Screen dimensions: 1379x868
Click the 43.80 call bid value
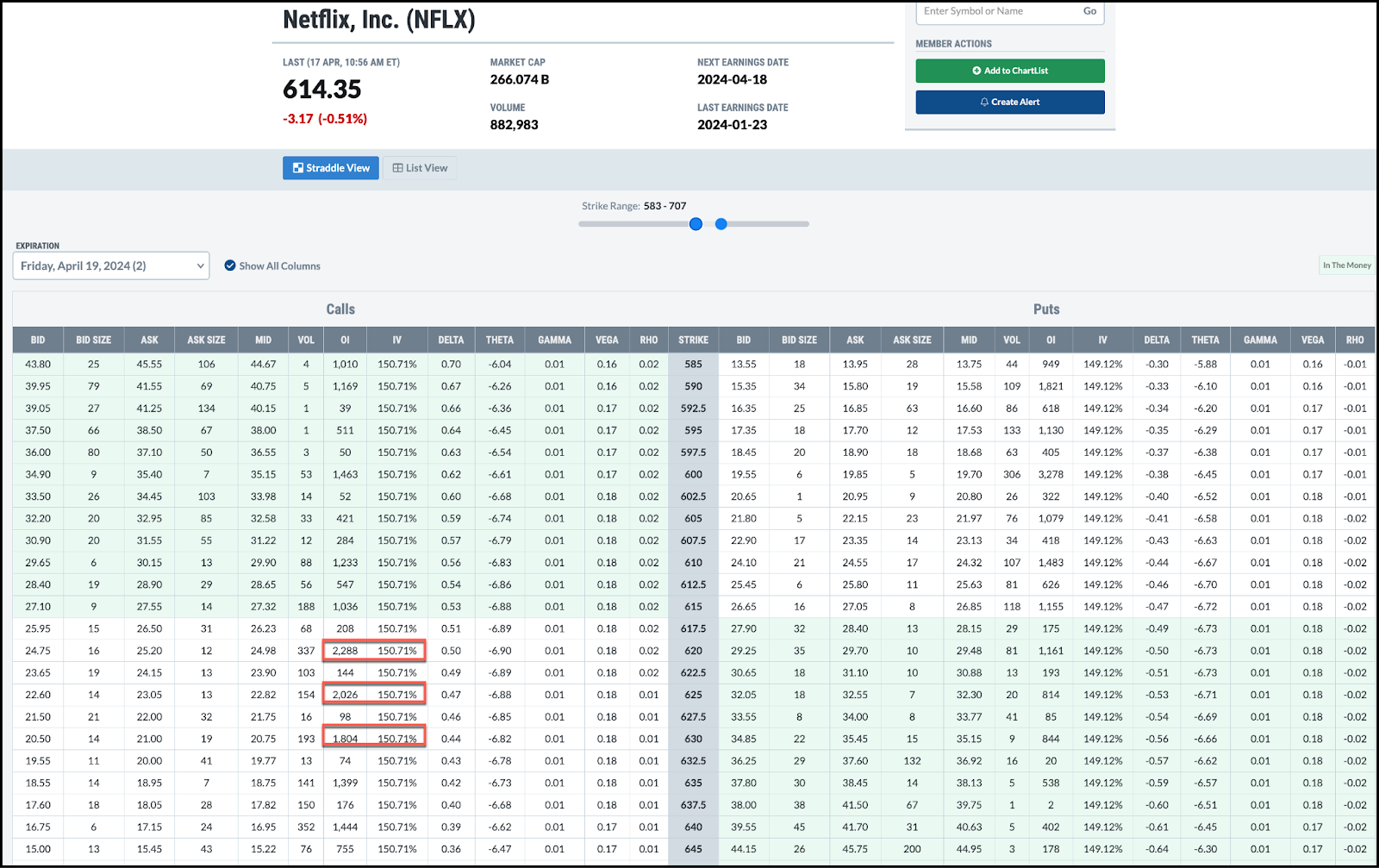coord(38,364)
